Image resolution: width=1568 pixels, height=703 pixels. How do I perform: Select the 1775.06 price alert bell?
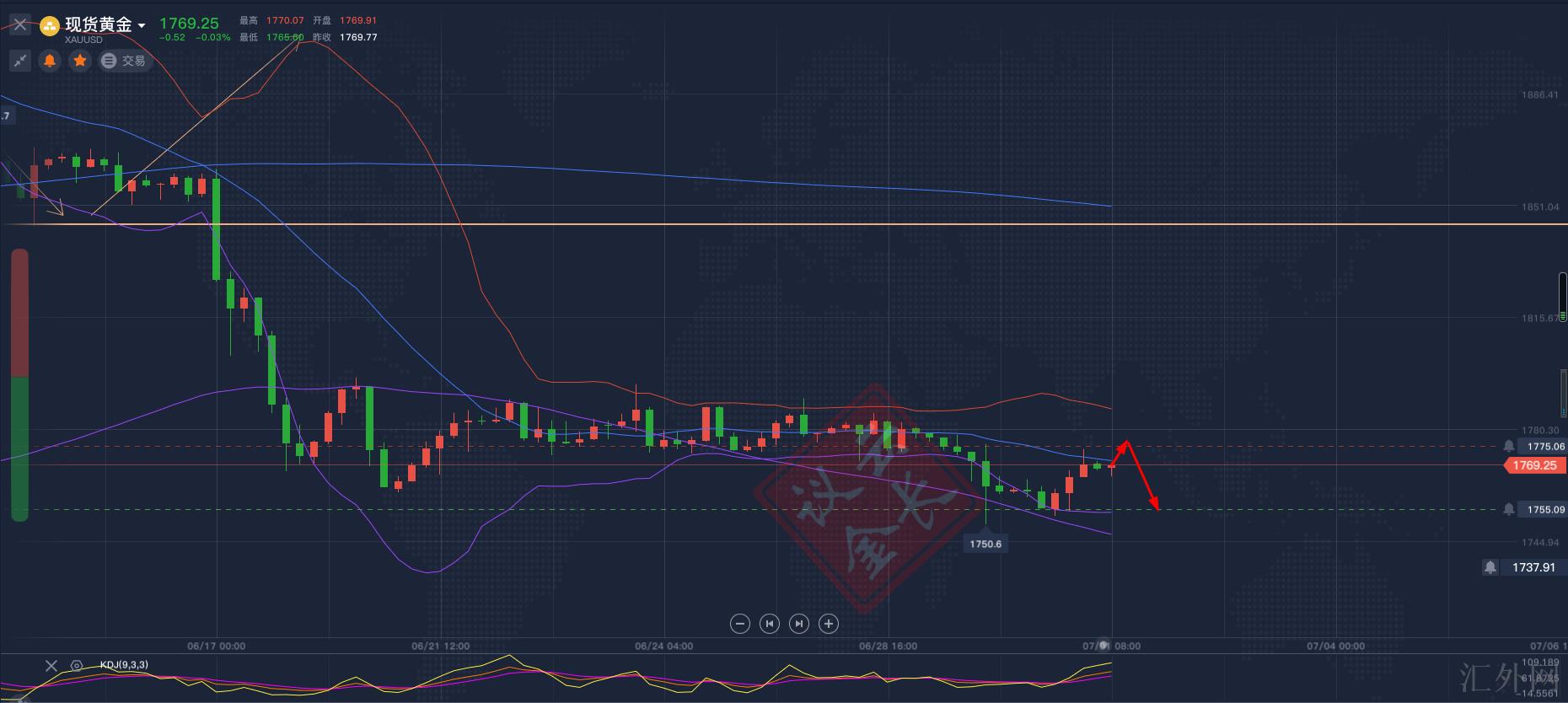(x=1509, y=446)
